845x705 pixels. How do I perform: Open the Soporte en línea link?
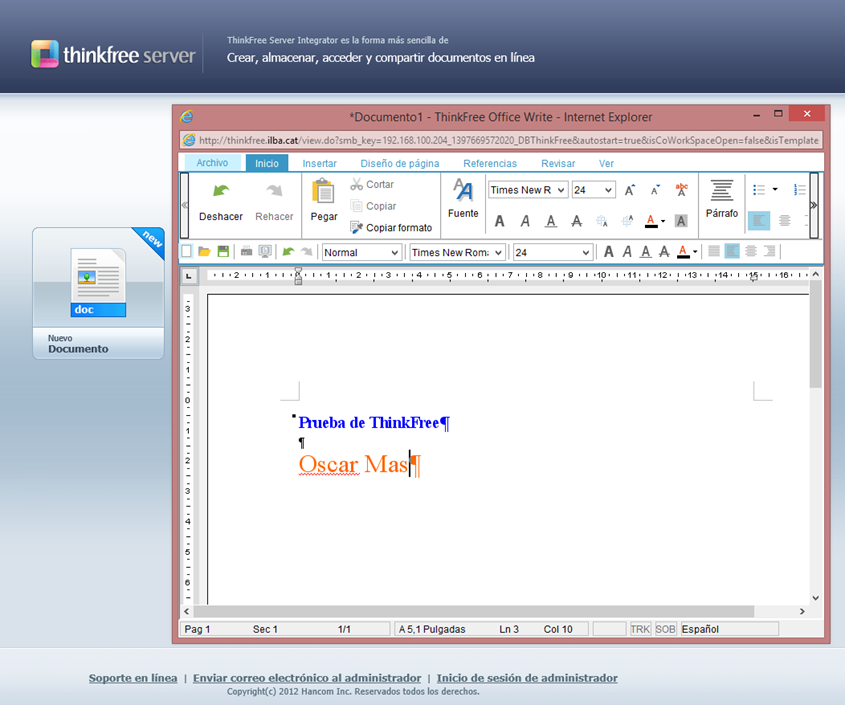[x=133, y=678]
